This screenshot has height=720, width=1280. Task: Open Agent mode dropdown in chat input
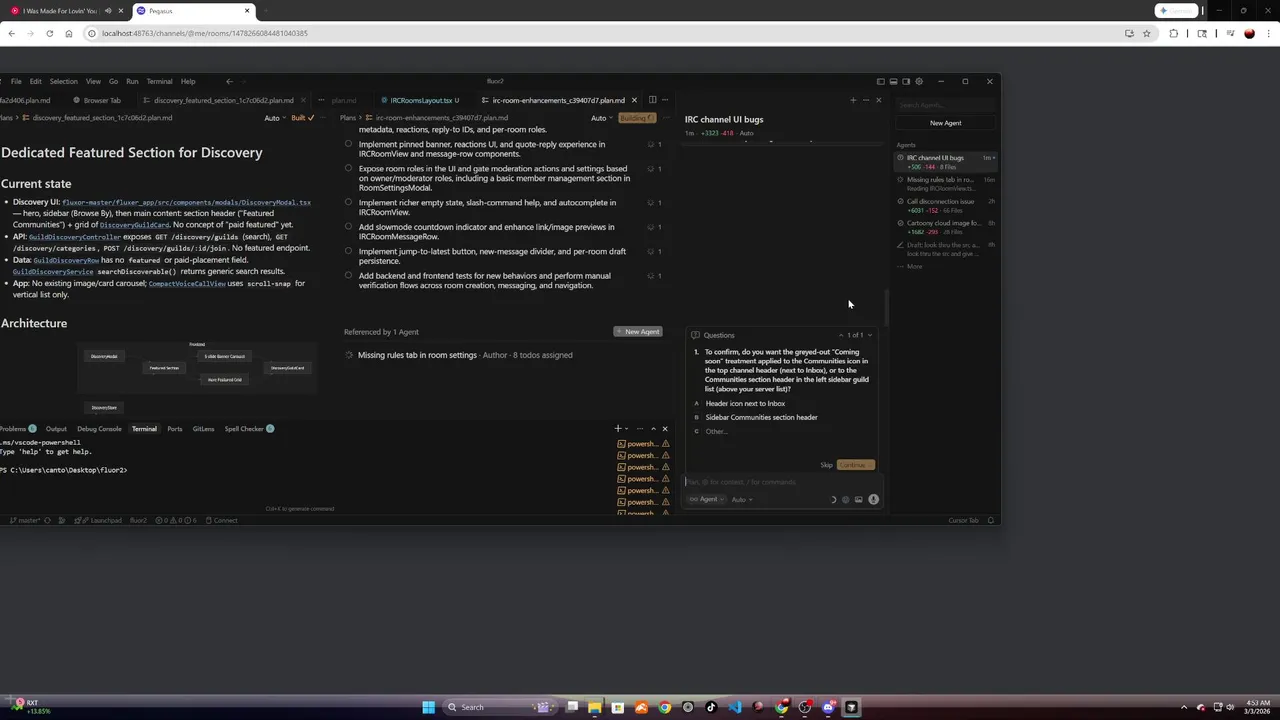(x=706, y=499)
